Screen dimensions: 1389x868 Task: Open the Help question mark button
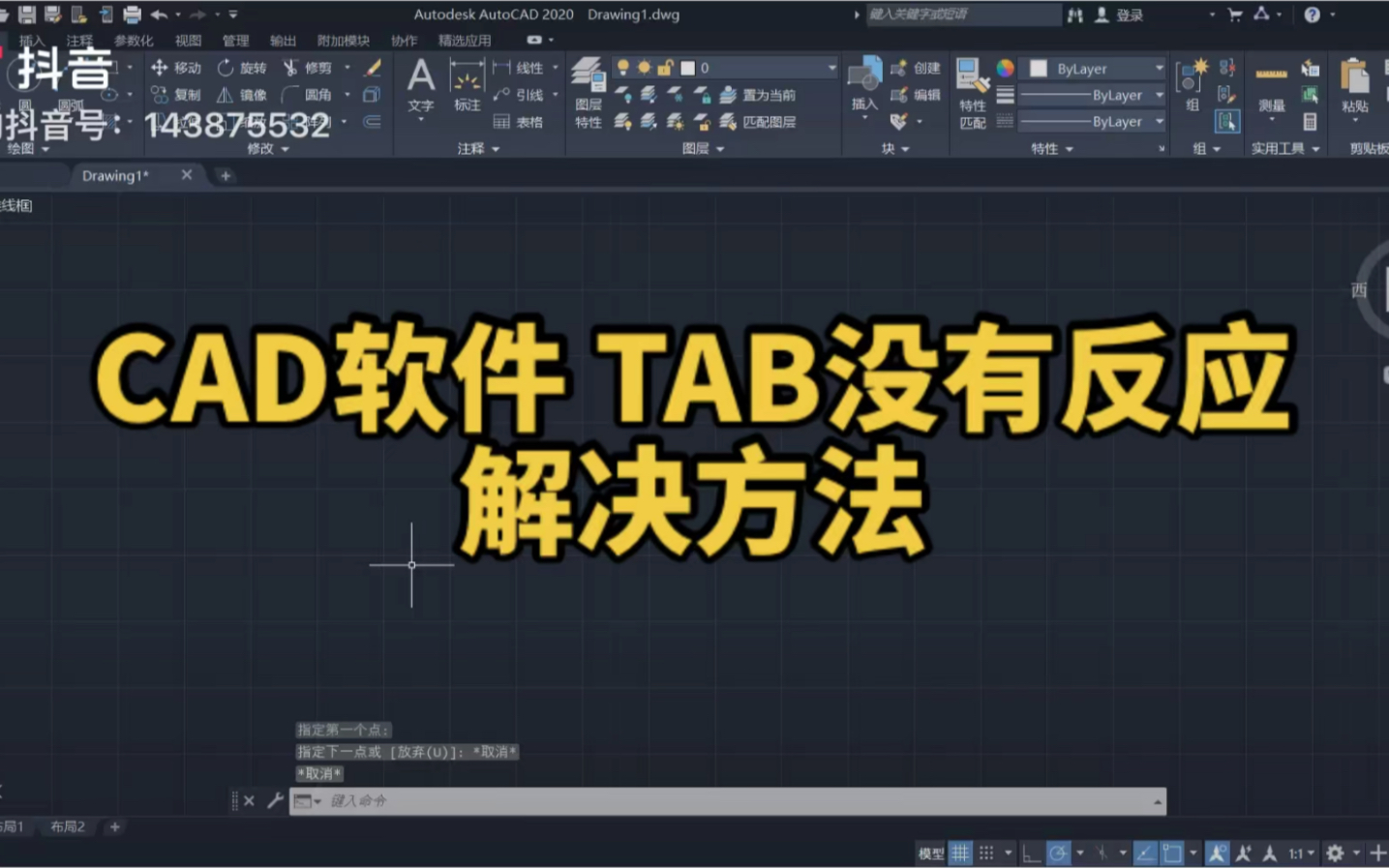click(x=1312, y=15)
